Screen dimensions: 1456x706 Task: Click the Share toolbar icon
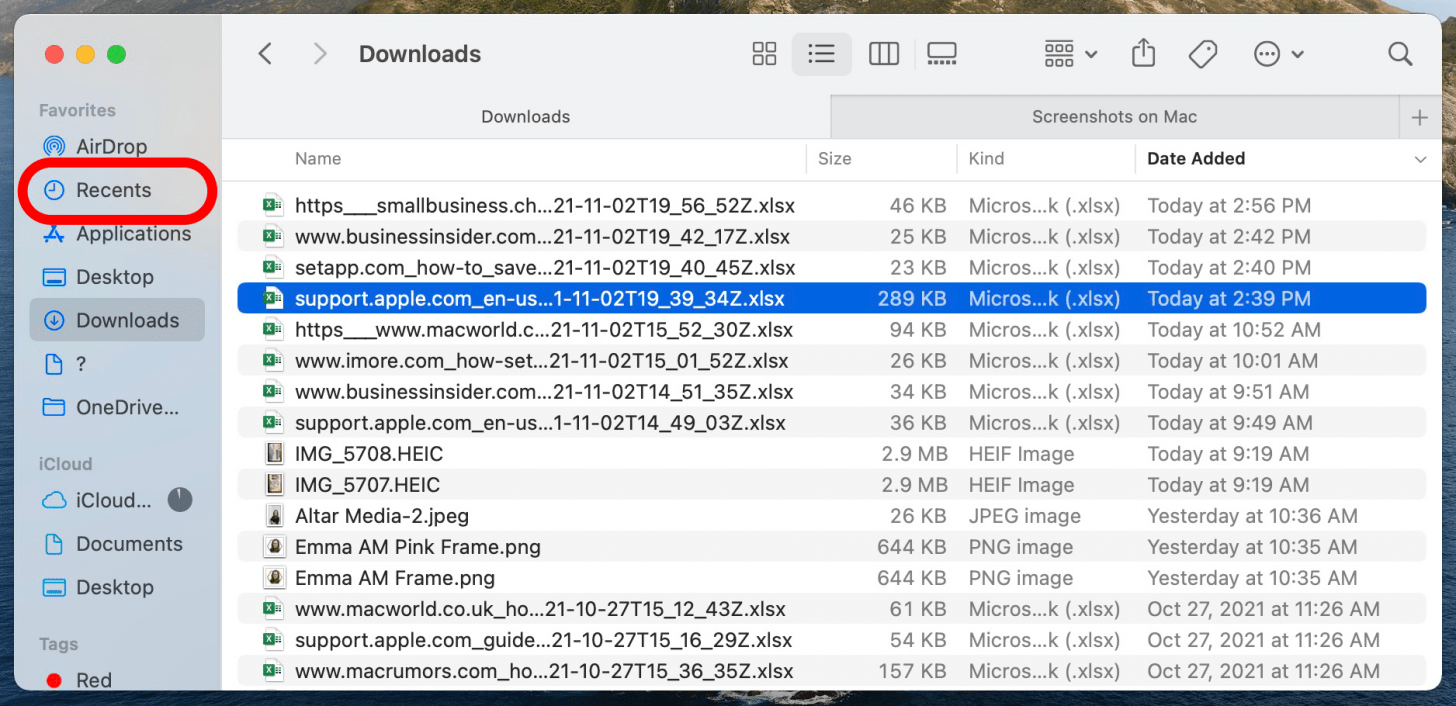click(1143, 54)
